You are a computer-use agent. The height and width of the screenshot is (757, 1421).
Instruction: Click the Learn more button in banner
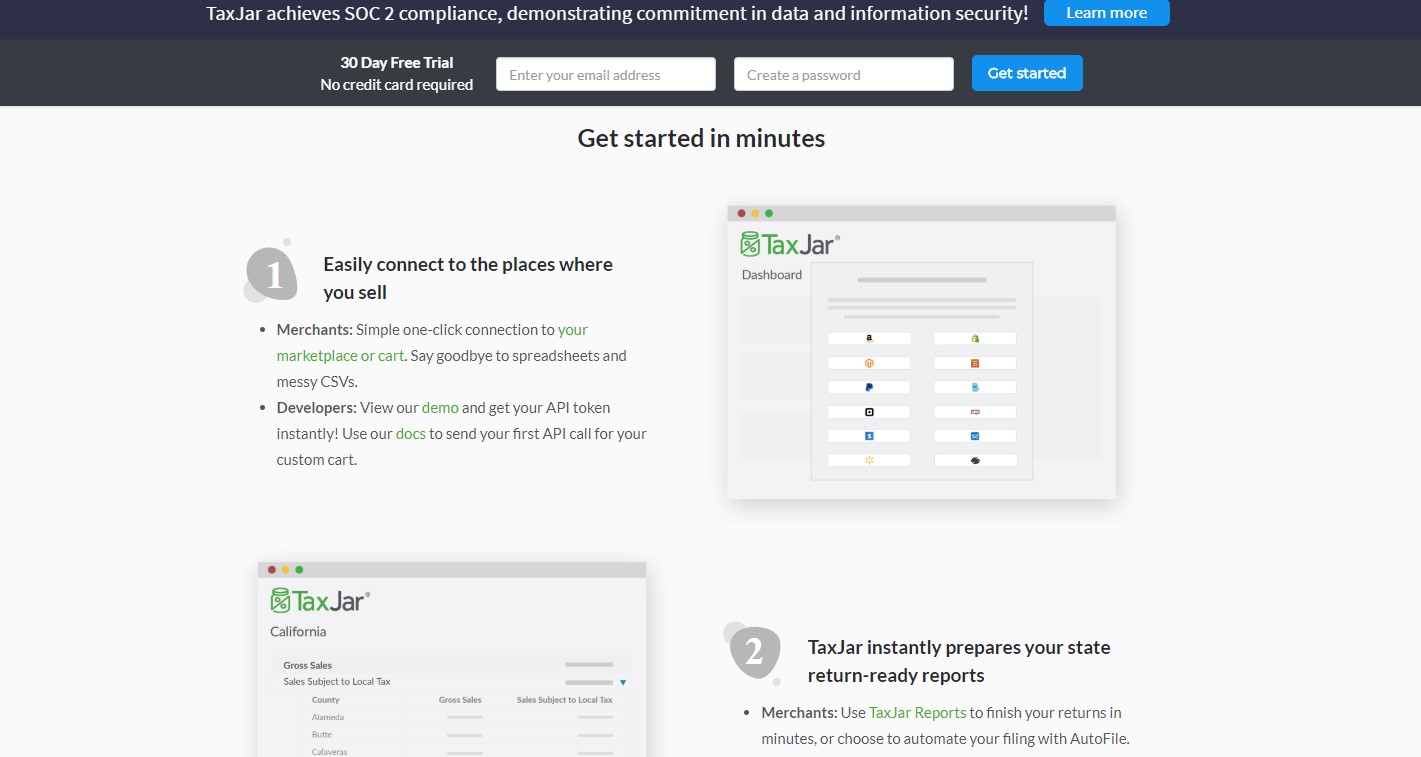pos(1106,13)
